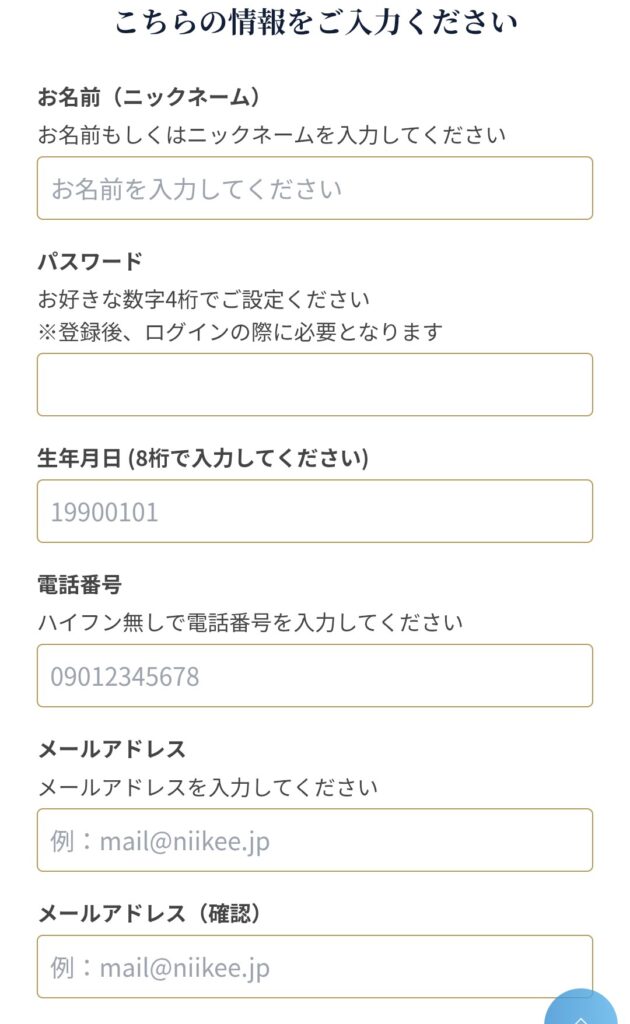Click the ハイフン無しで電話番号 instruction text
Screen dimensions: 630x1024
pyautogui.click(x=250, y=623)
